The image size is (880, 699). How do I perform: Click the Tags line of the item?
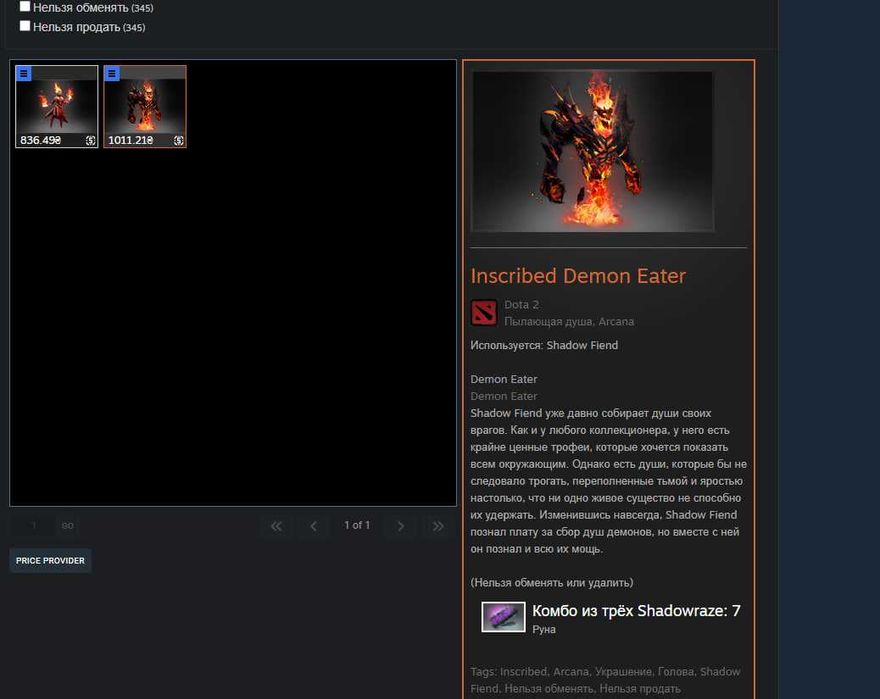pyautogui.click(x=605, y=680)
